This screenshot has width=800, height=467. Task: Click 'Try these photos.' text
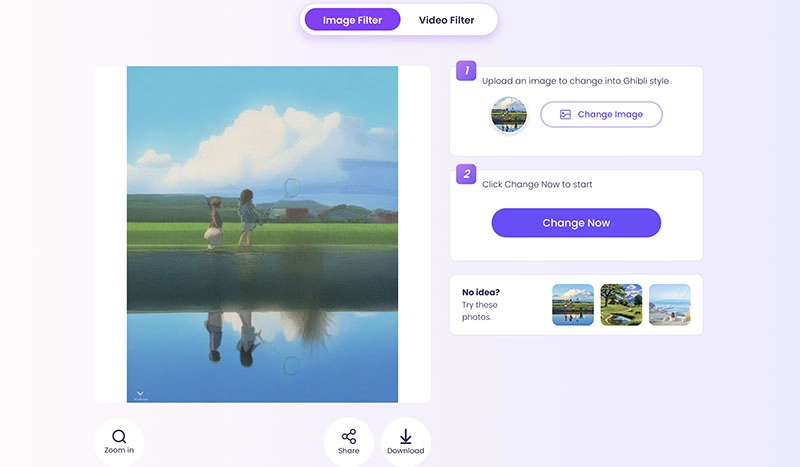pos(480,311)
